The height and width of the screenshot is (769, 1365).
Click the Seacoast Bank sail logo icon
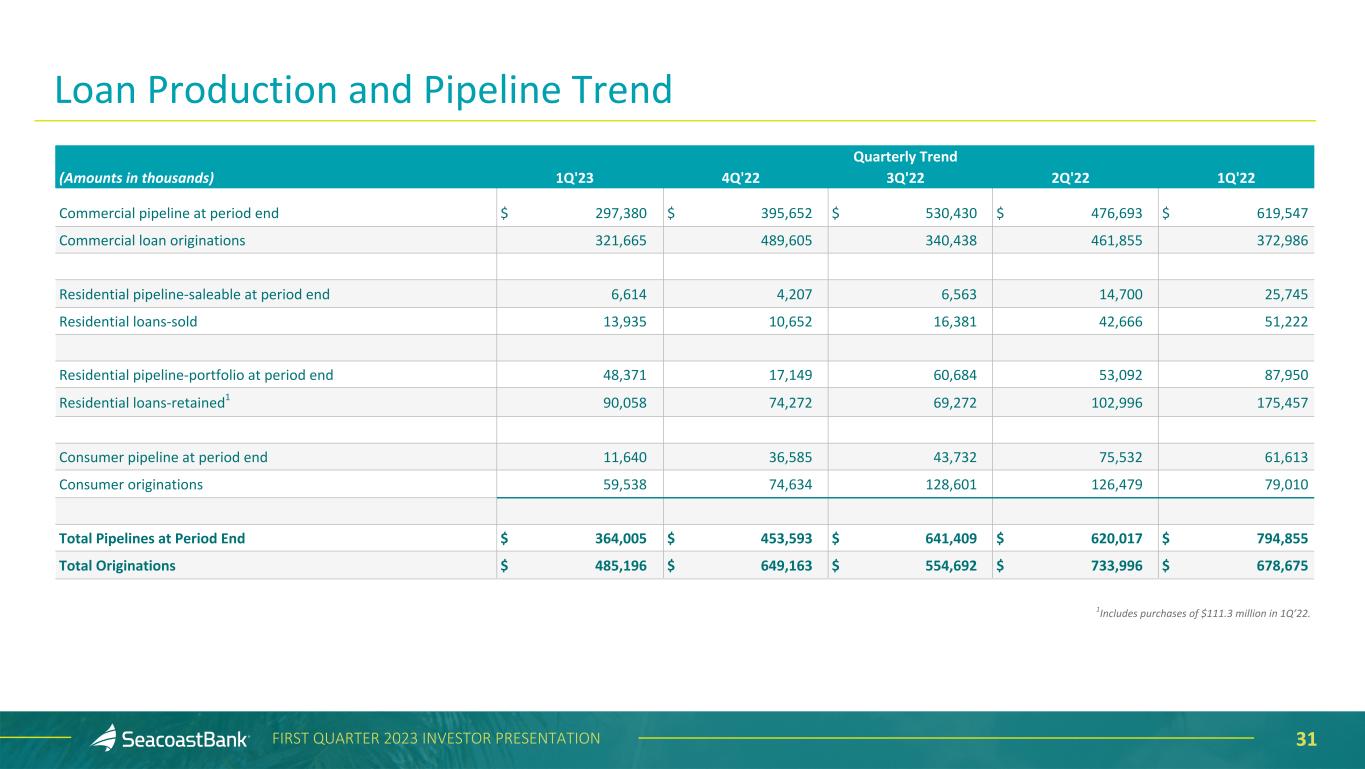pos(104,738)
